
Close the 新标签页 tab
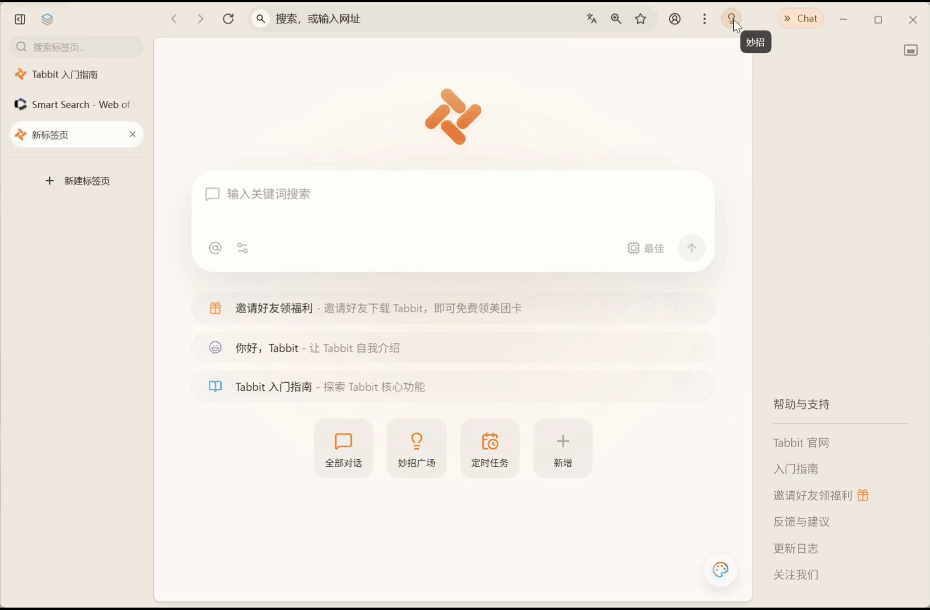point(132,135)
